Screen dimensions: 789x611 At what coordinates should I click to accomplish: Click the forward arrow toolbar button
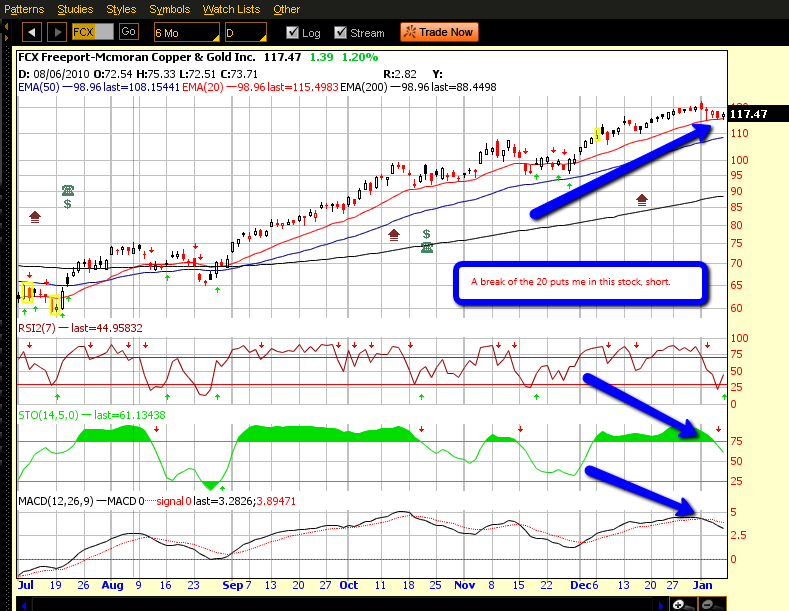point(57,32)
